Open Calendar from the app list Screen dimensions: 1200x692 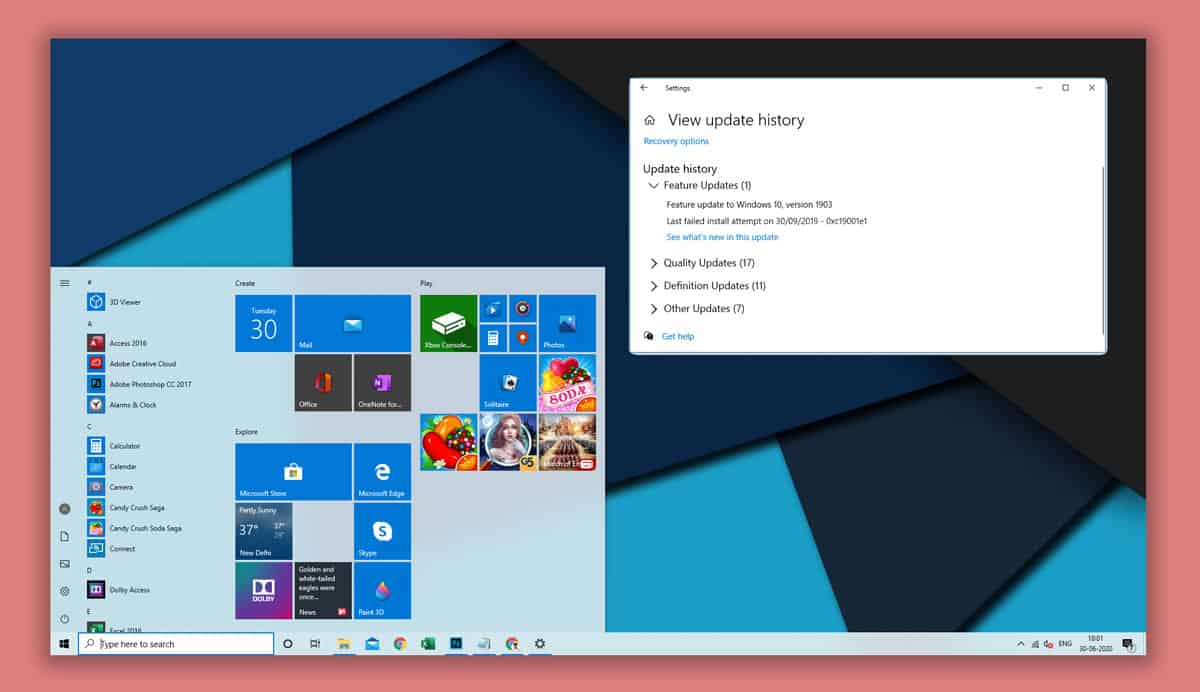tap(113, 467)
